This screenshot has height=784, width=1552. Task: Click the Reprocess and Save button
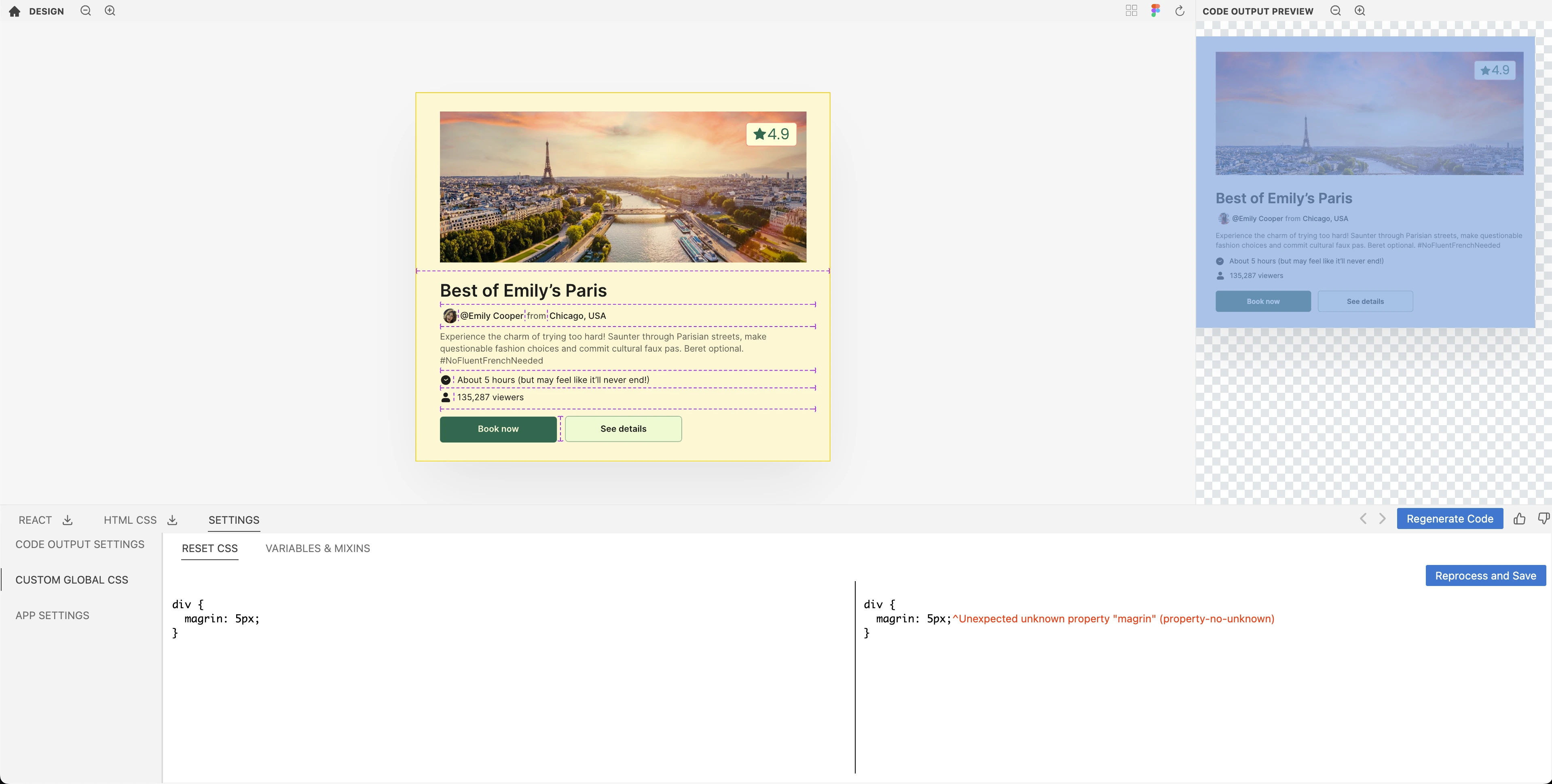click(1485, 575)
